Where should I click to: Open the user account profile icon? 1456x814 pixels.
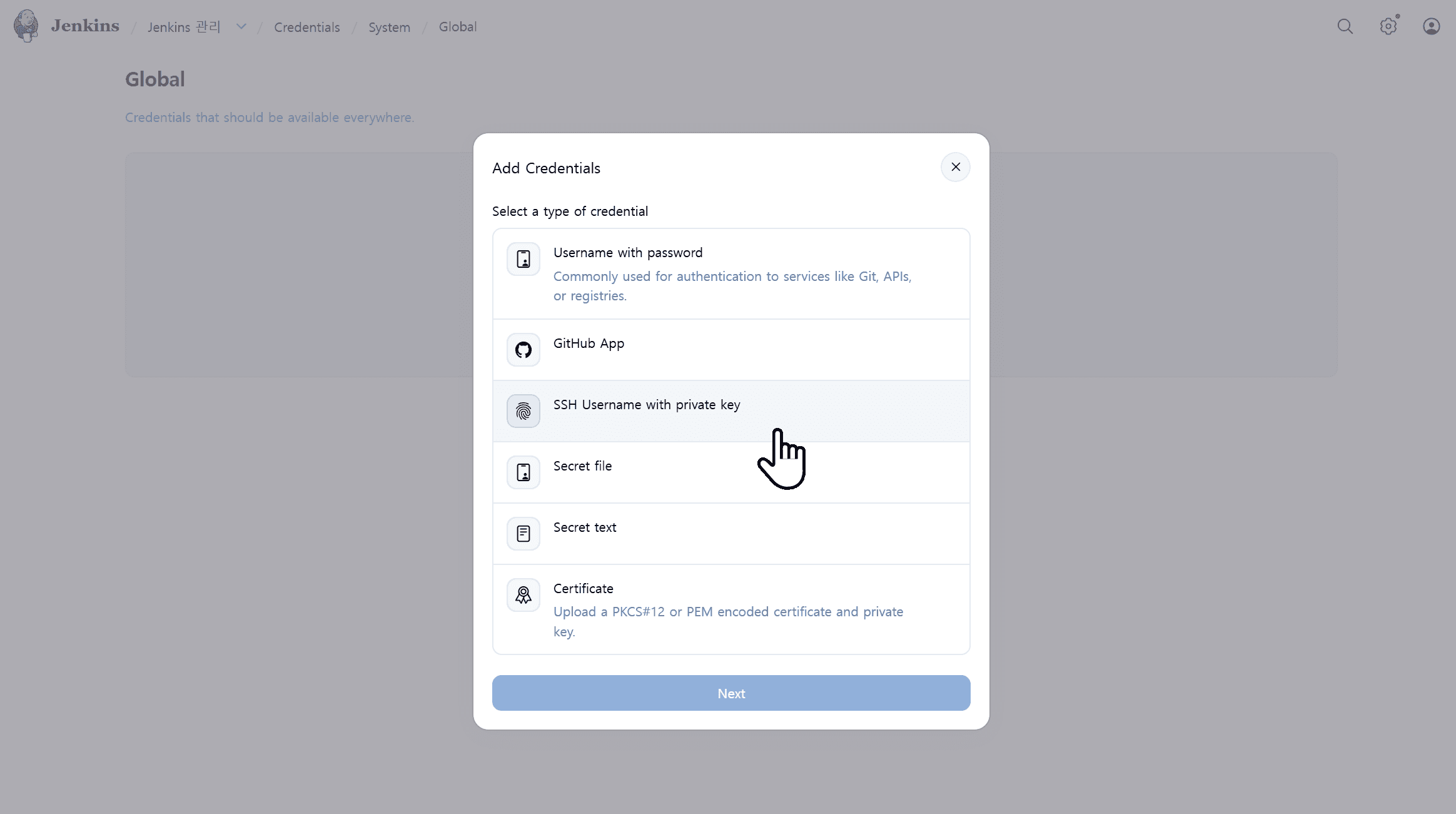[1432, 26]
